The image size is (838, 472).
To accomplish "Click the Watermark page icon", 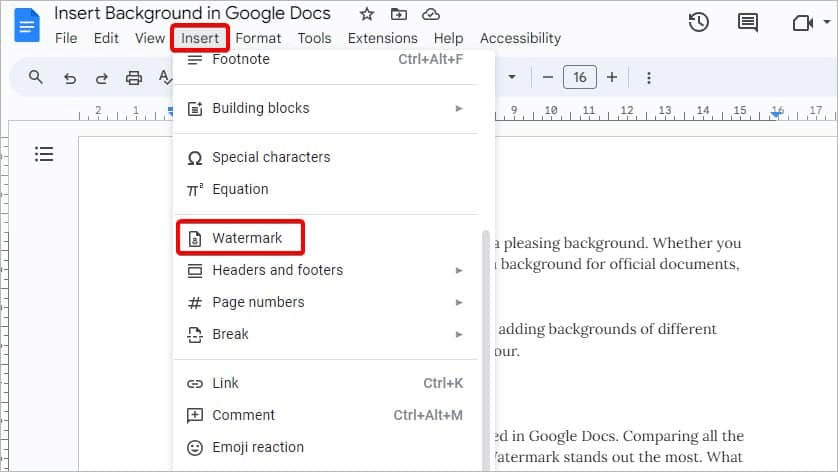I will (x=195, y=238).
